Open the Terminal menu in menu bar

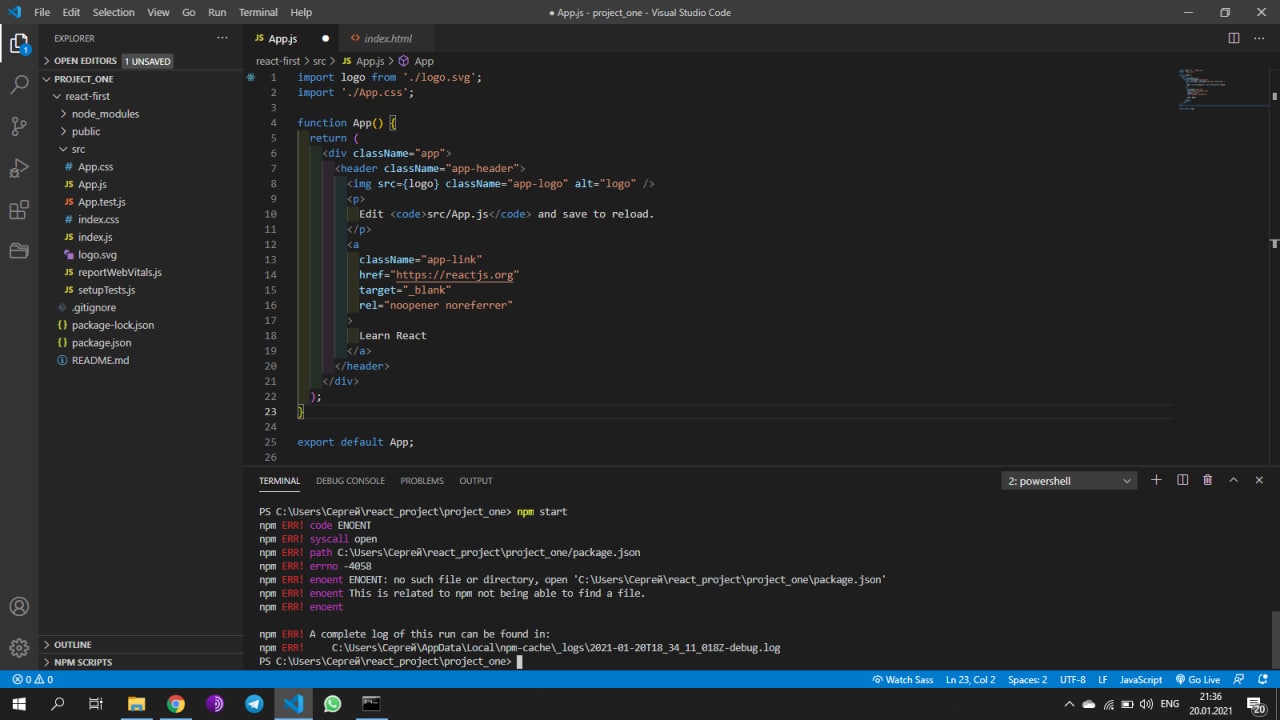pos(258,12)
